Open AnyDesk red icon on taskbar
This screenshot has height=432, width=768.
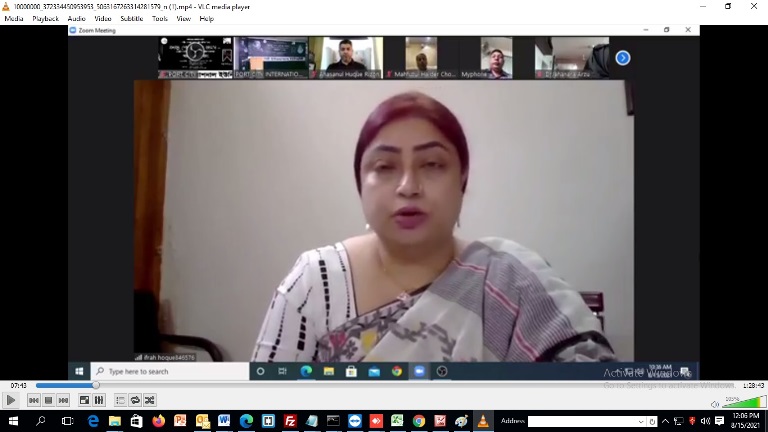376,421
